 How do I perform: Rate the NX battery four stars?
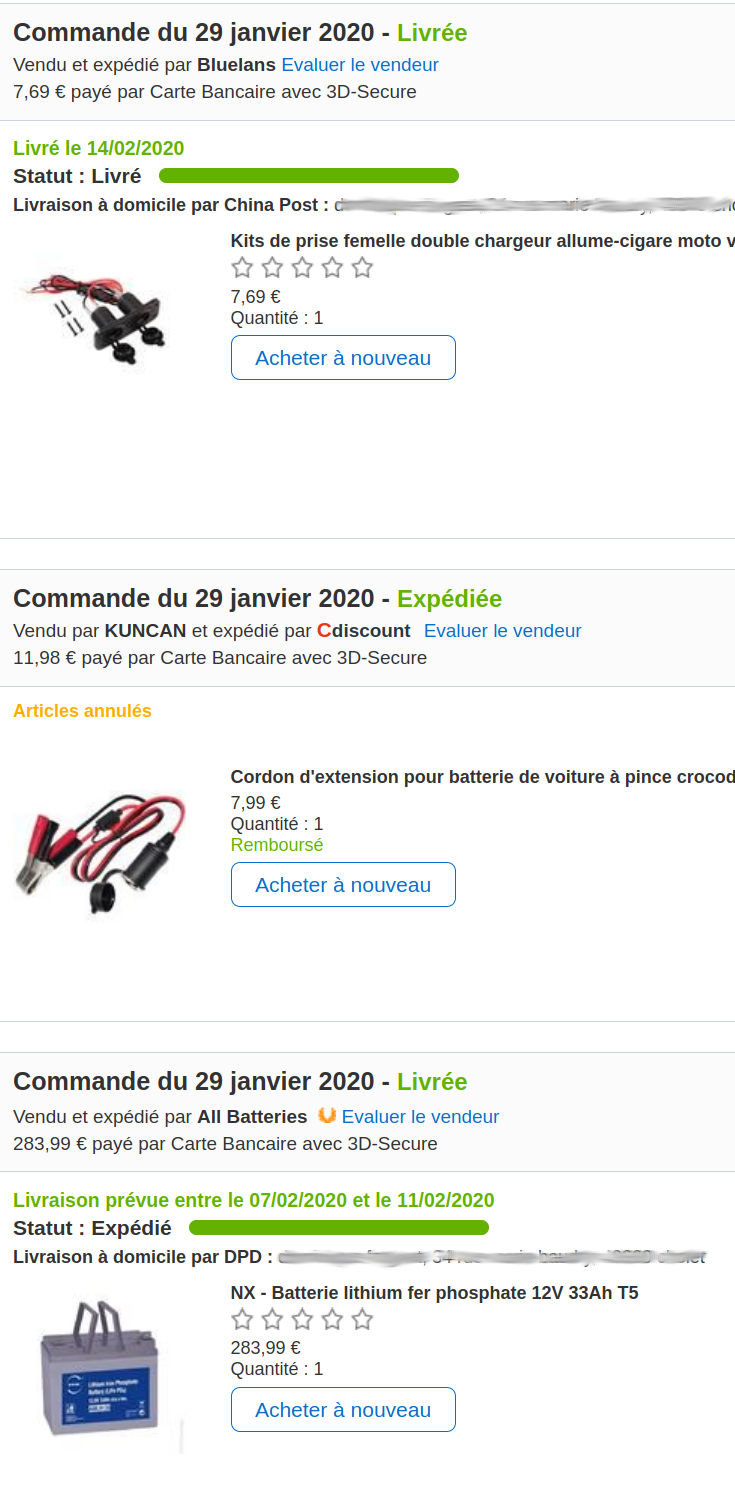(x=332, y=1320)
